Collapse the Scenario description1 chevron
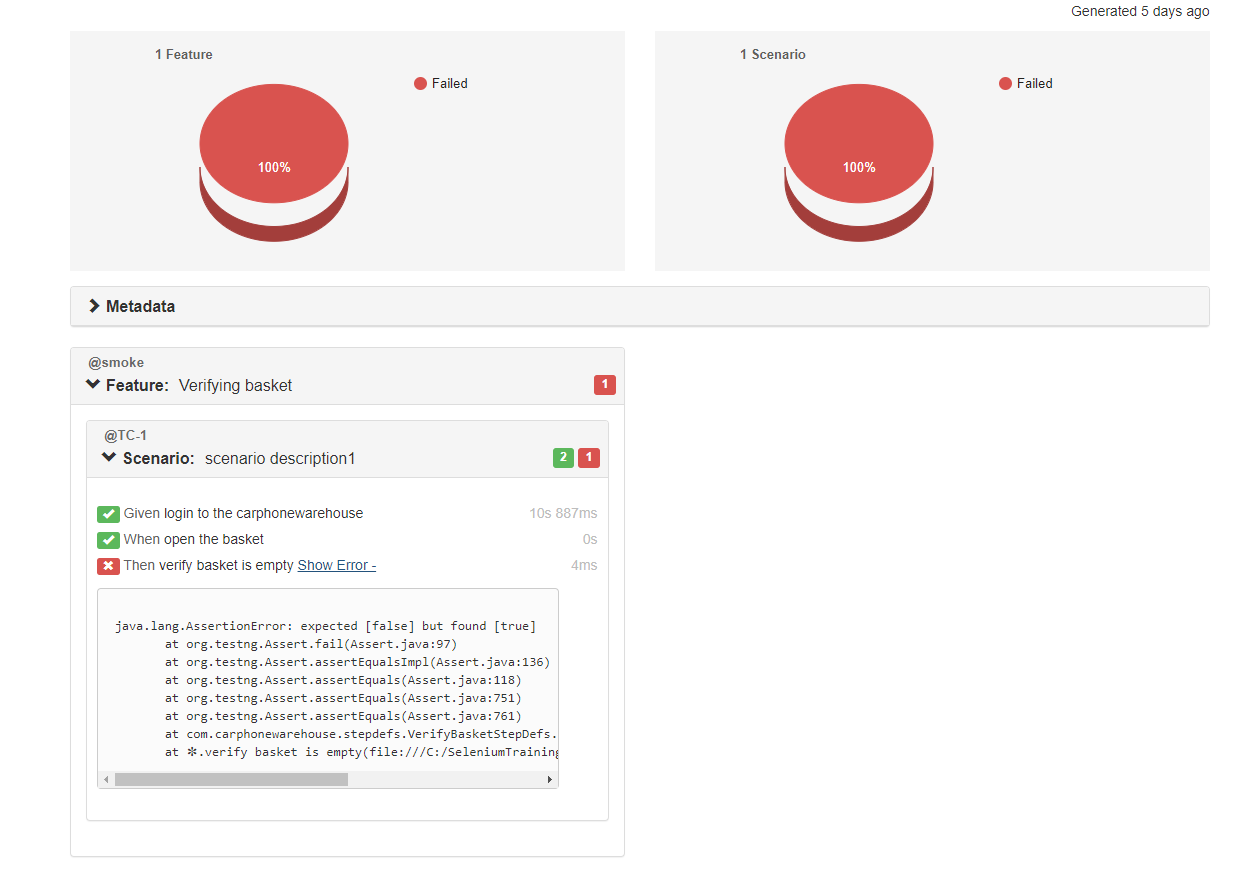The image size is (1241, 869). (x=110, y=458)
